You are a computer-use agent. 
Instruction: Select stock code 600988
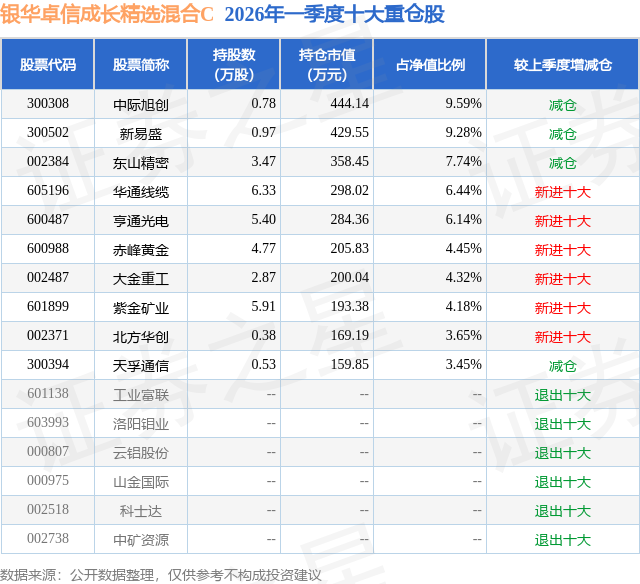coord(48,249)
